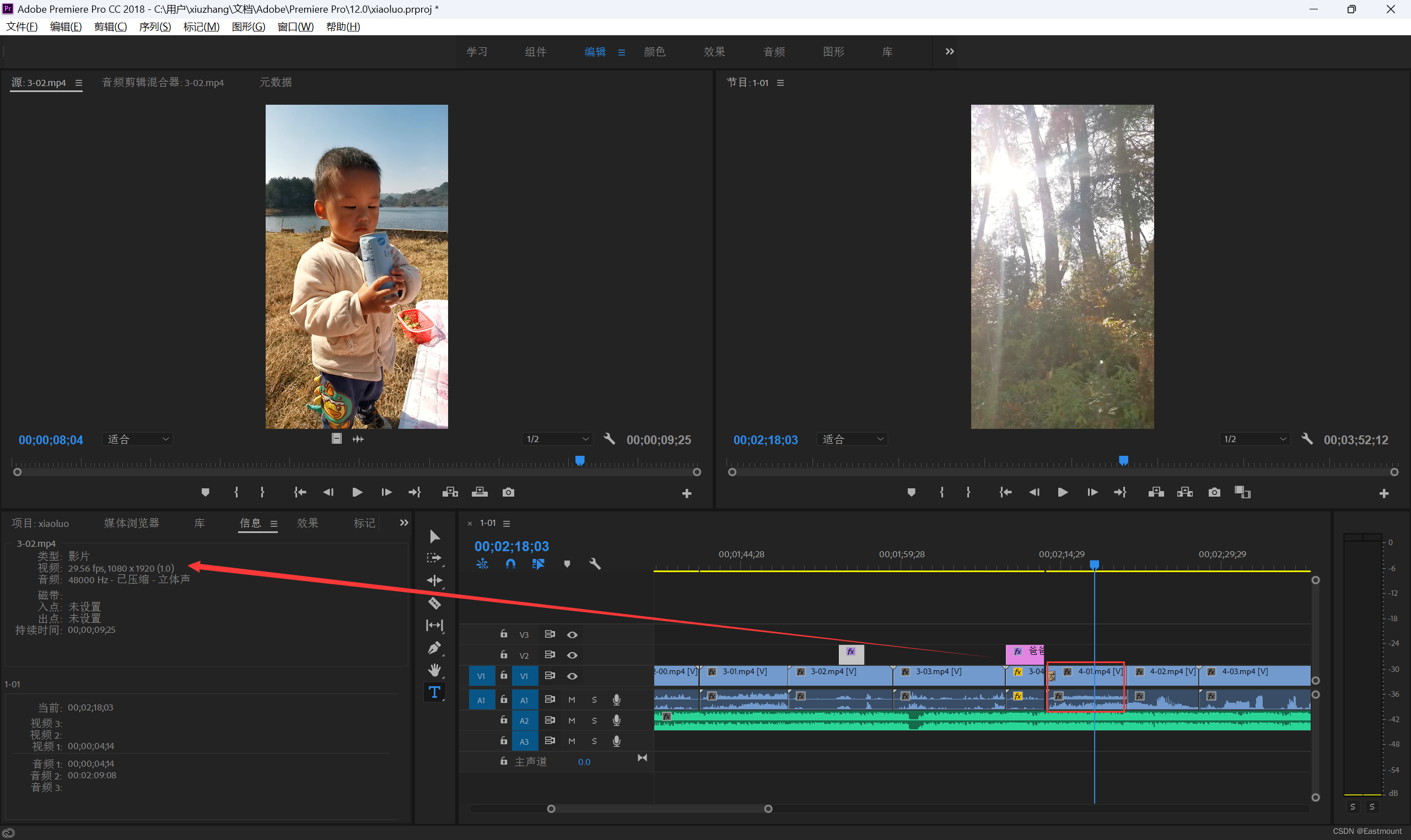This screenshot has height=840, width=1411.
Task: Click timeline timecode 00;02;18;03
Action: (x=511, y=546)
